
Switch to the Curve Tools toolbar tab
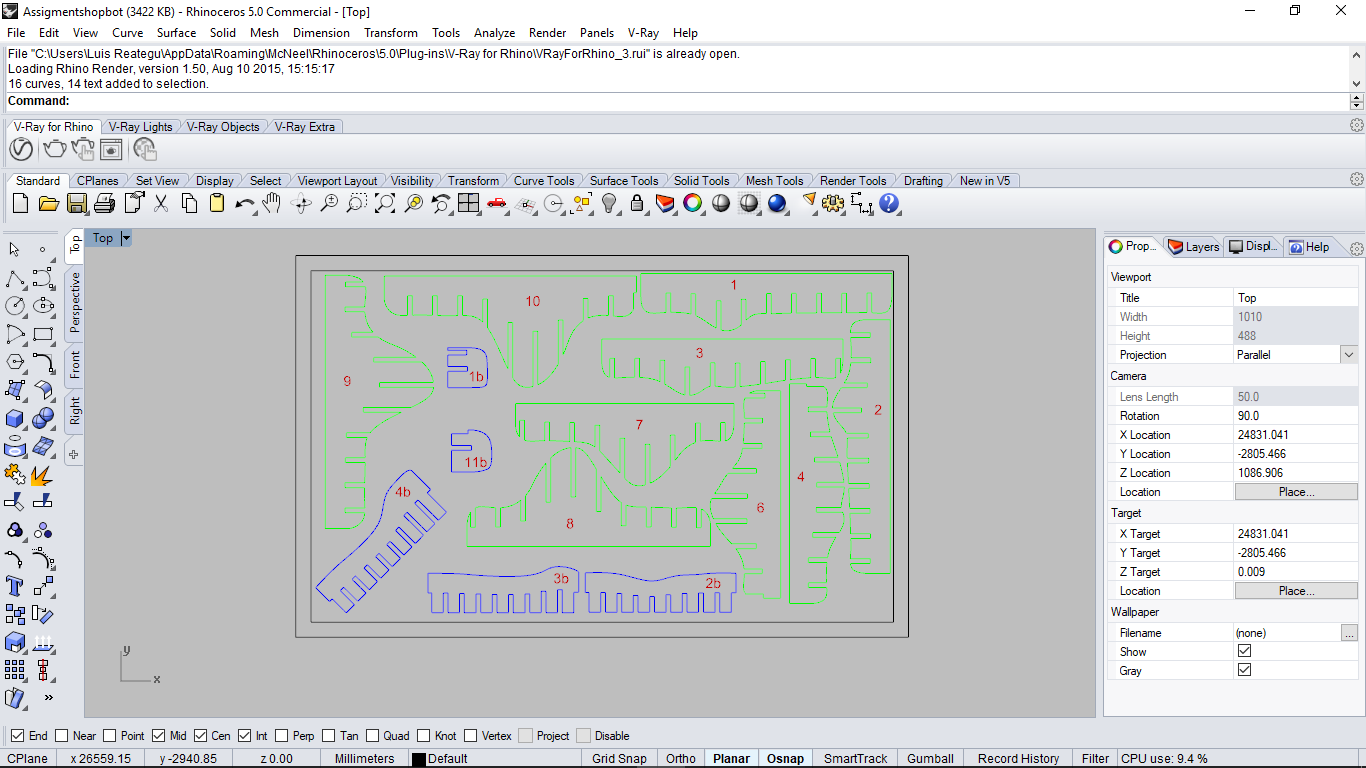543,181
